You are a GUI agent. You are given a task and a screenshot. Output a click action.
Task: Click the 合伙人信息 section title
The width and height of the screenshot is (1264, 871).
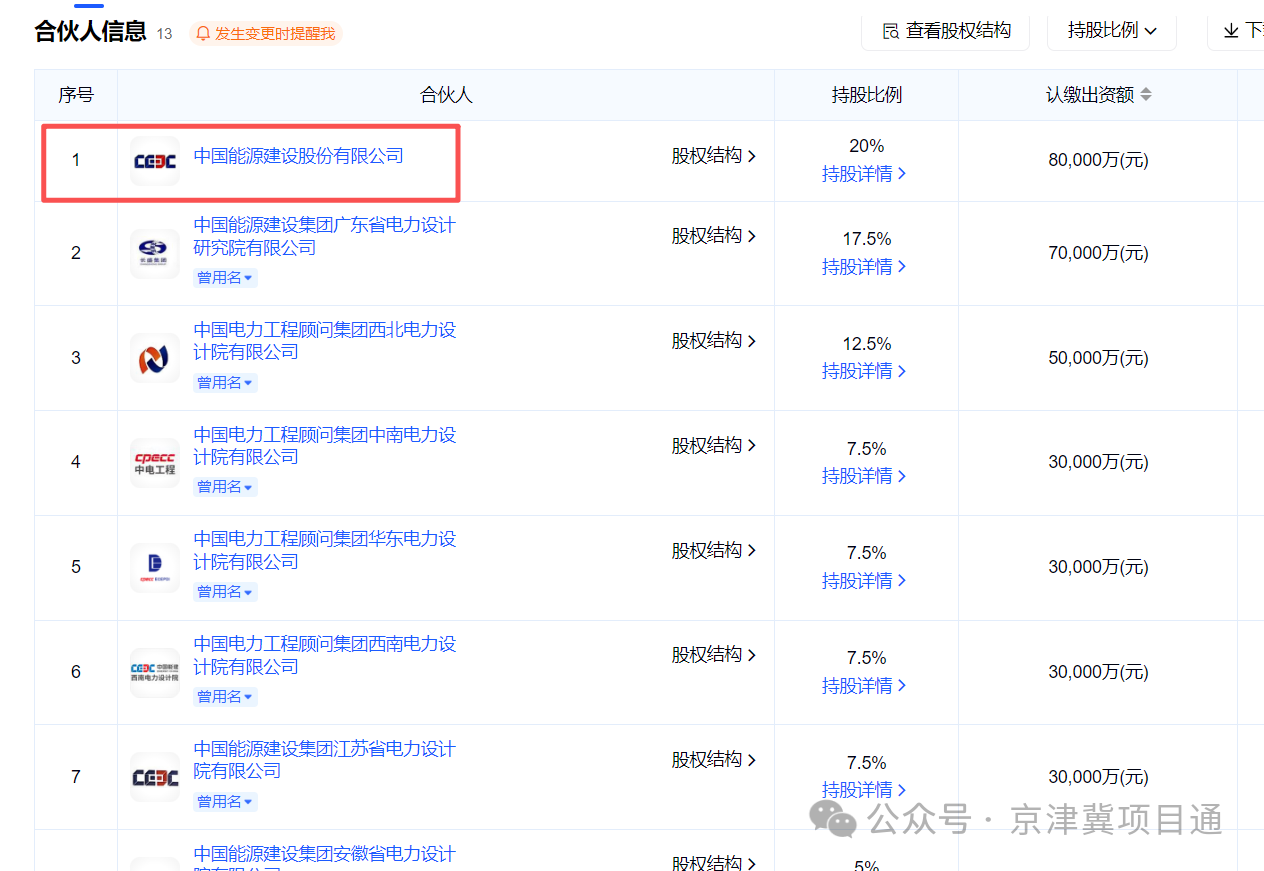tap(91, 32)
